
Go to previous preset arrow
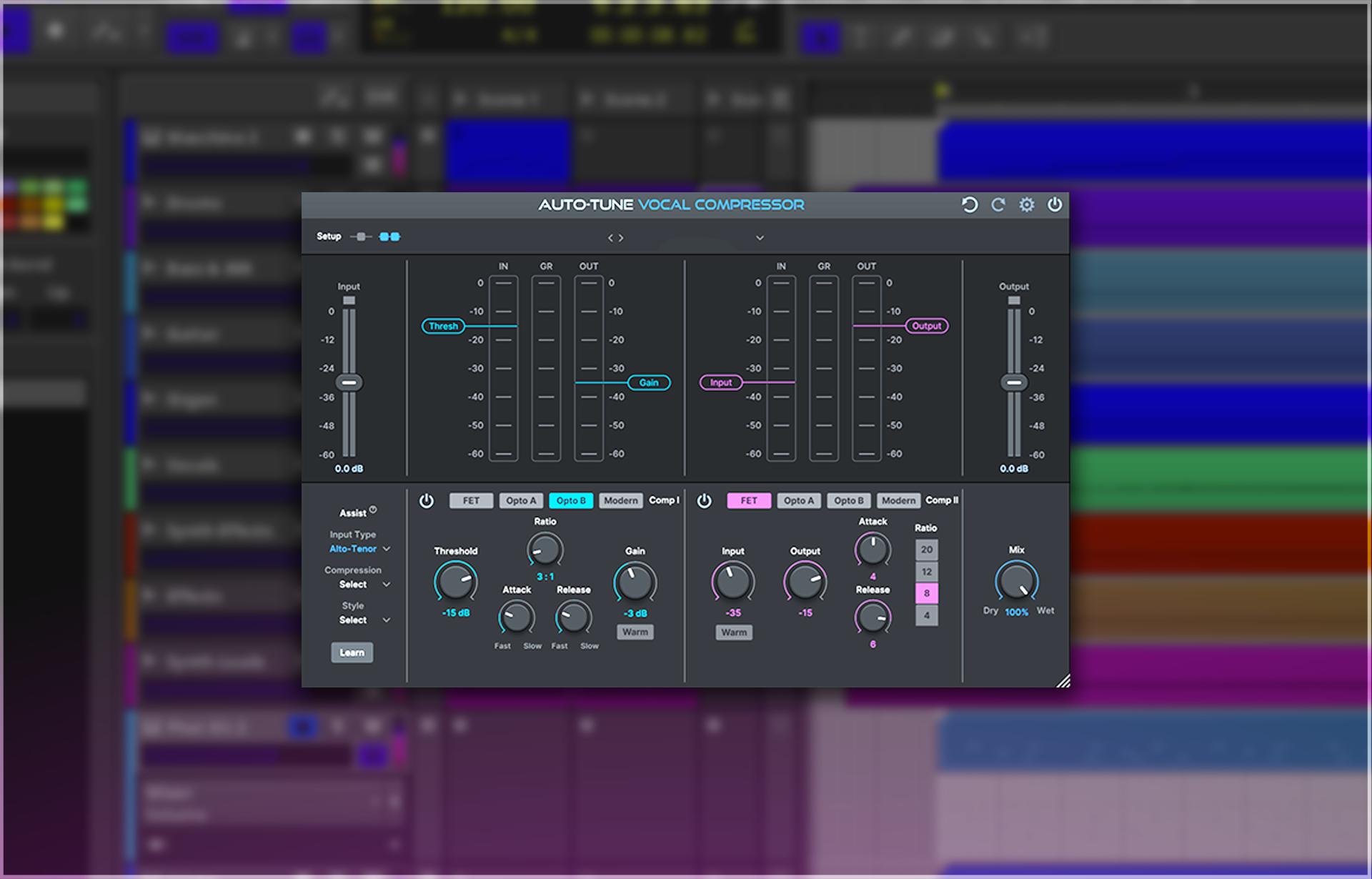tap(610, 238)
